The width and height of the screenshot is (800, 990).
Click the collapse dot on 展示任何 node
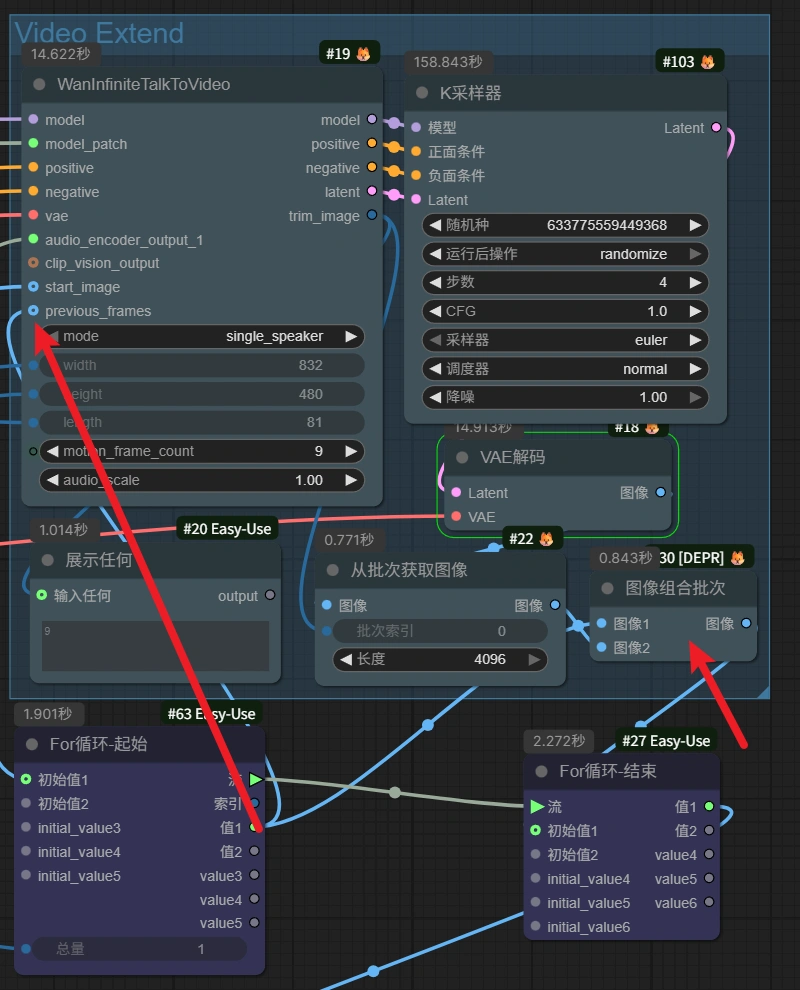[x=49, y=560]
